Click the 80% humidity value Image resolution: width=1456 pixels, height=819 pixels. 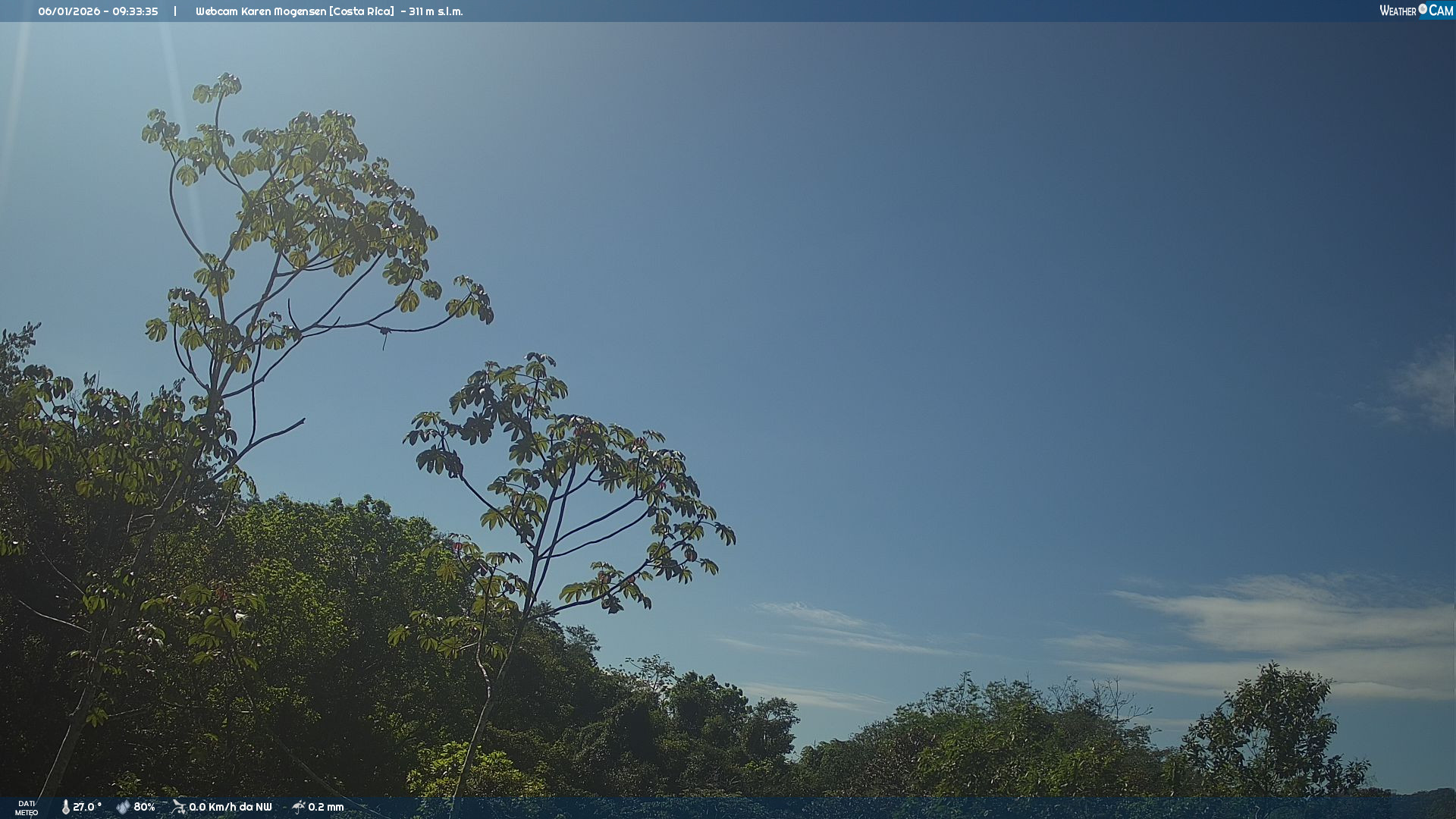coord(144,807)
